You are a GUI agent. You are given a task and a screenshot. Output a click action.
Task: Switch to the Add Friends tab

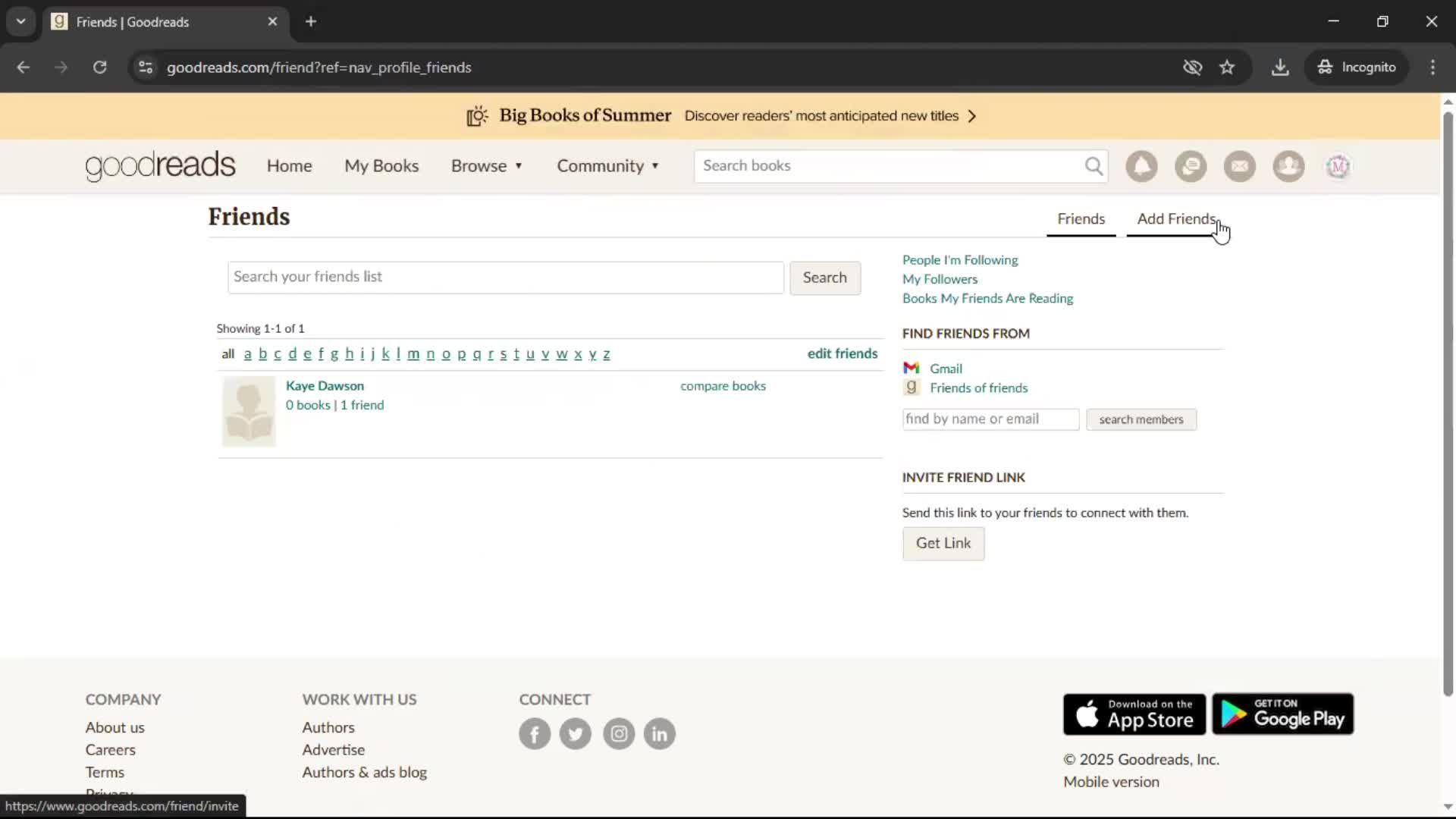[1176, 219]
